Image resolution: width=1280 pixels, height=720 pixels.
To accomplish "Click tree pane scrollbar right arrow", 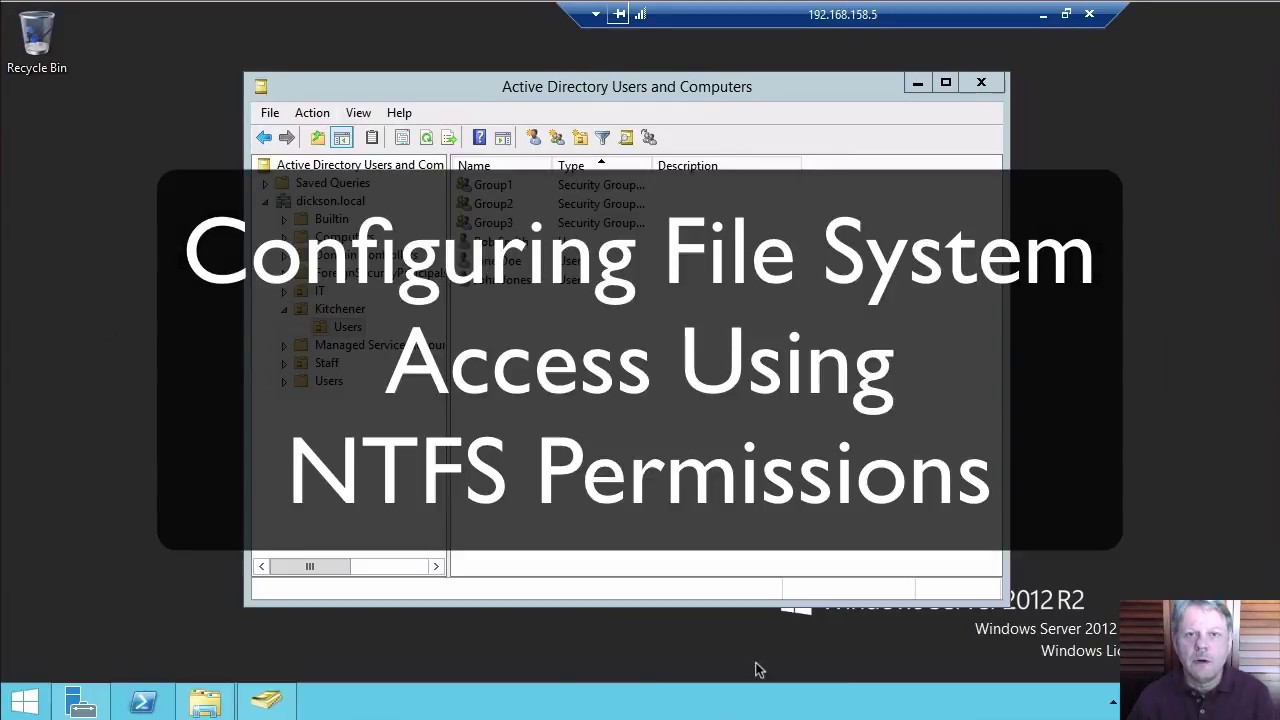I will (436, 567).
